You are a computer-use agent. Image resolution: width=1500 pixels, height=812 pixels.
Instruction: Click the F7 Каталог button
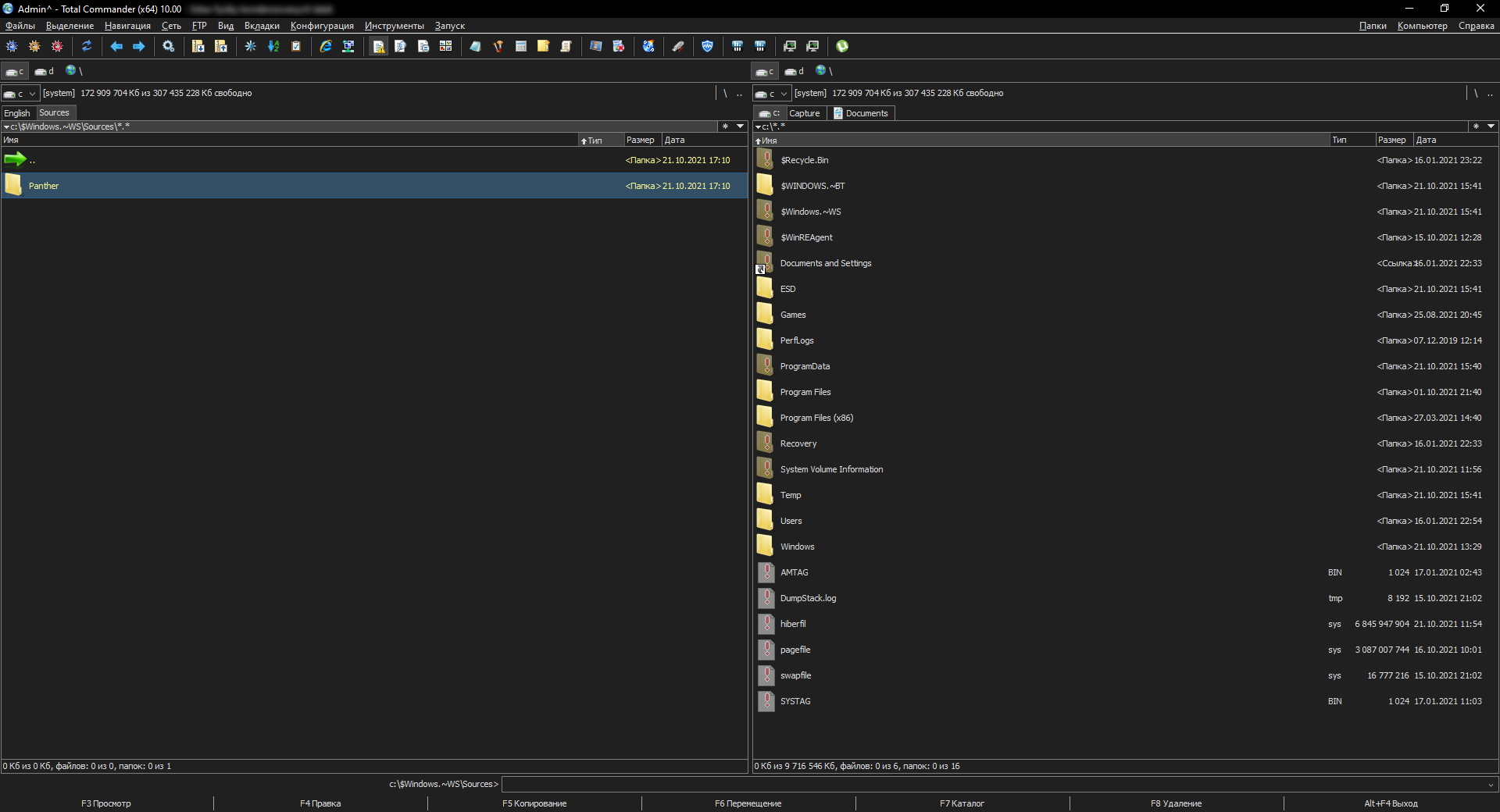point(962,803)
